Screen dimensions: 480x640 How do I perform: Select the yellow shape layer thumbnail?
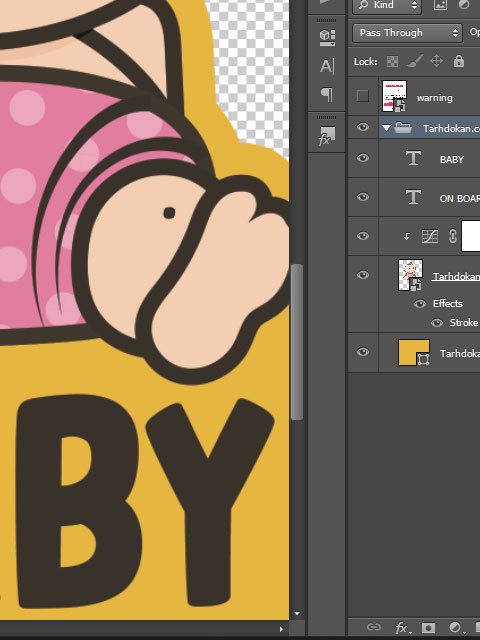point(413,352)
